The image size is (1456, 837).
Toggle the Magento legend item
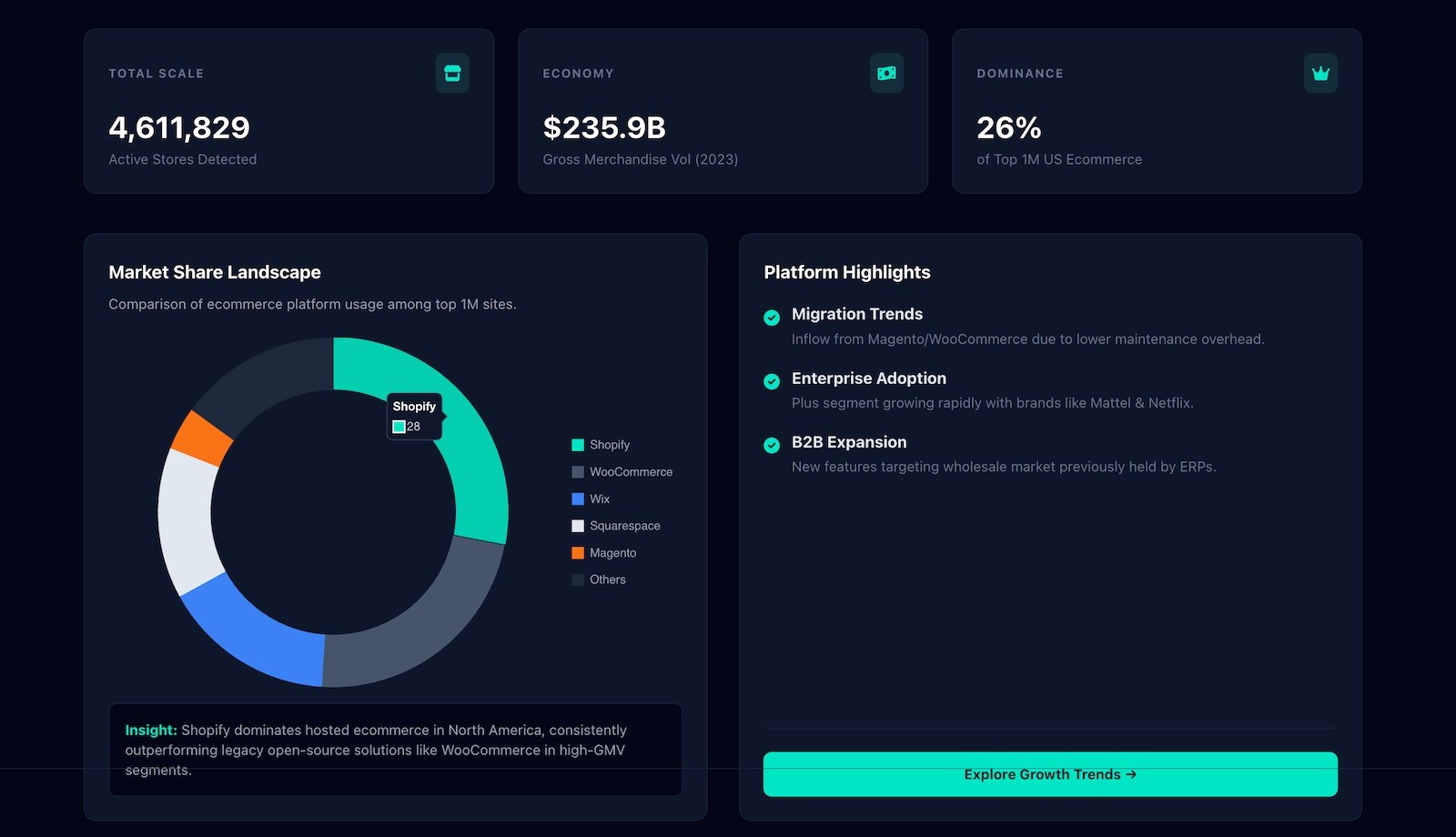(x=604, y=553)
